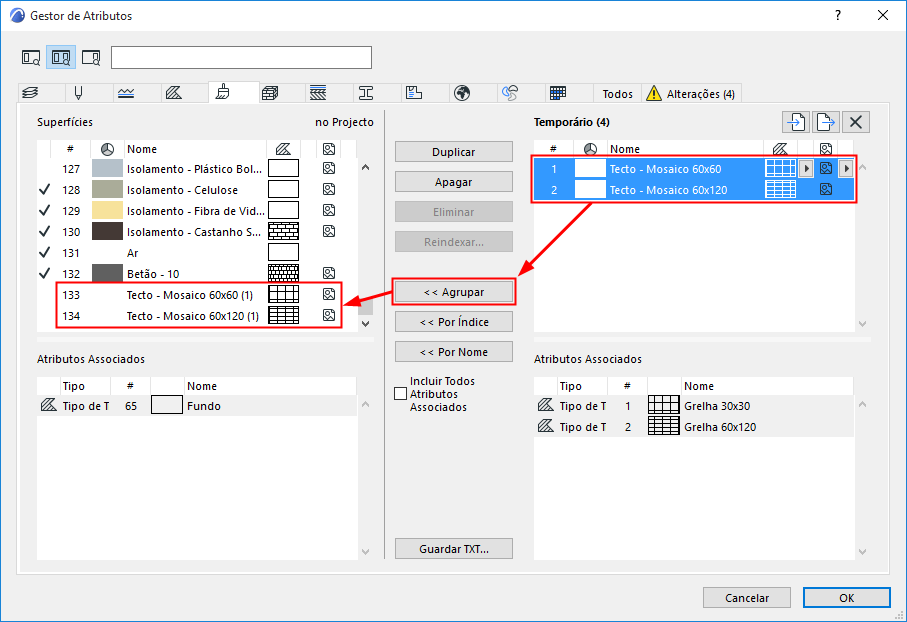The image size is (907, 622).
Task: Click the << Por Índice button
Action: [454, 322]
